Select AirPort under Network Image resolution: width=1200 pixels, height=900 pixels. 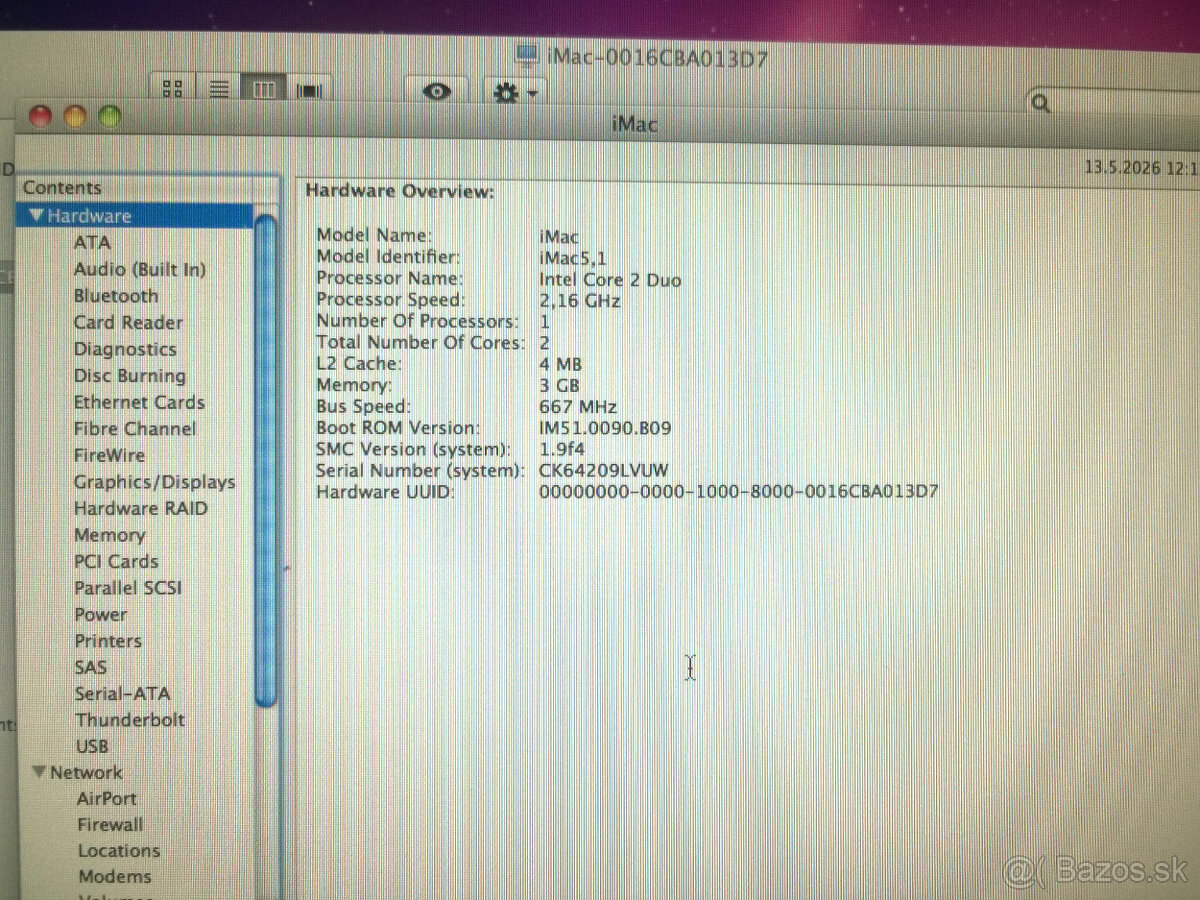tap(107, 798)
